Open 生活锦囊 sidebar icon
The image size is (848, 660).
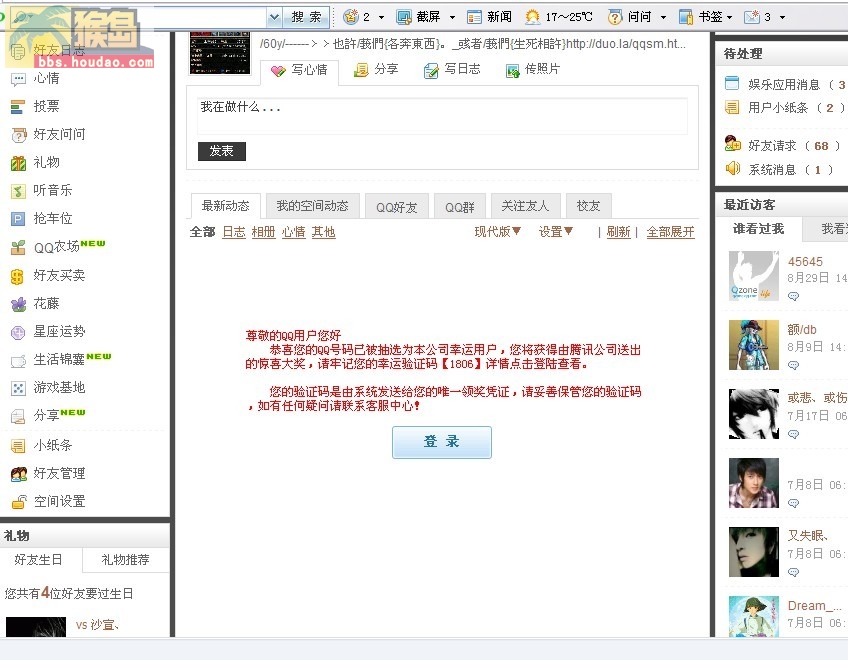click(18, 361)
